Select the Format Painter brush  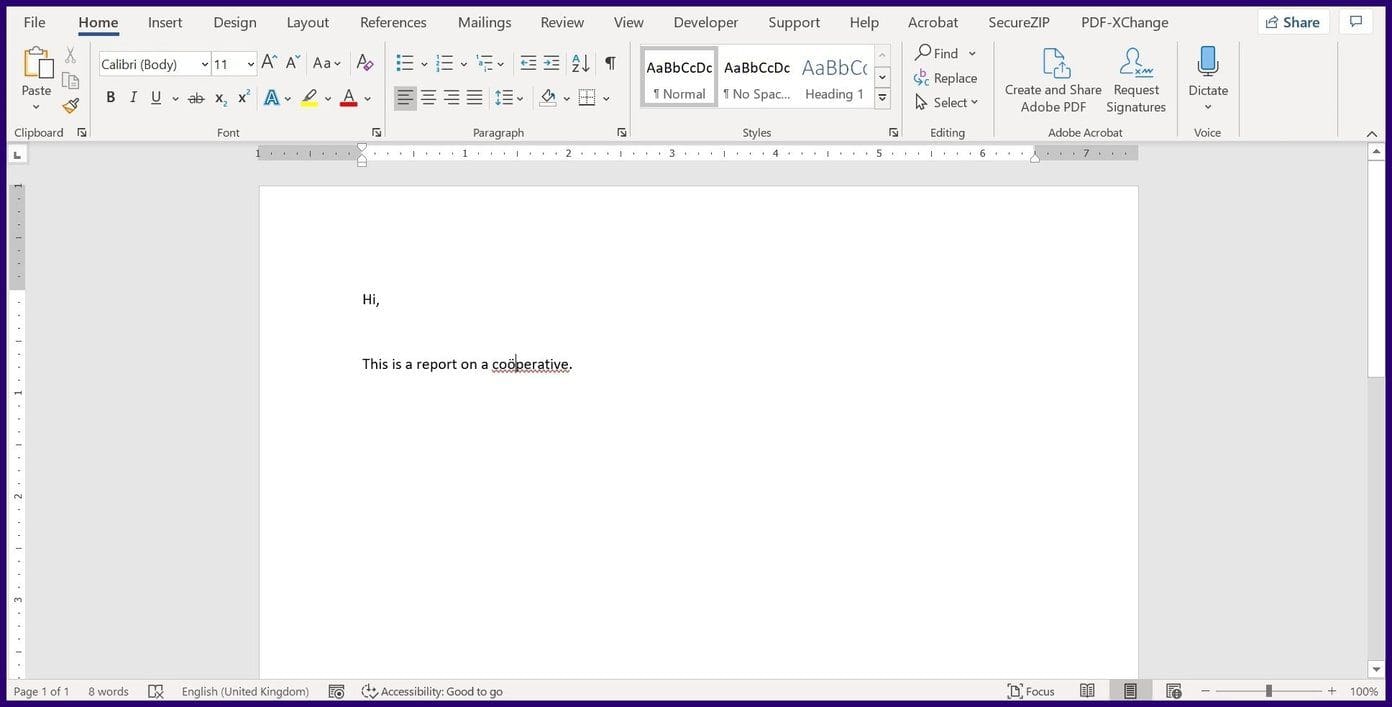(x=70, y=105)
